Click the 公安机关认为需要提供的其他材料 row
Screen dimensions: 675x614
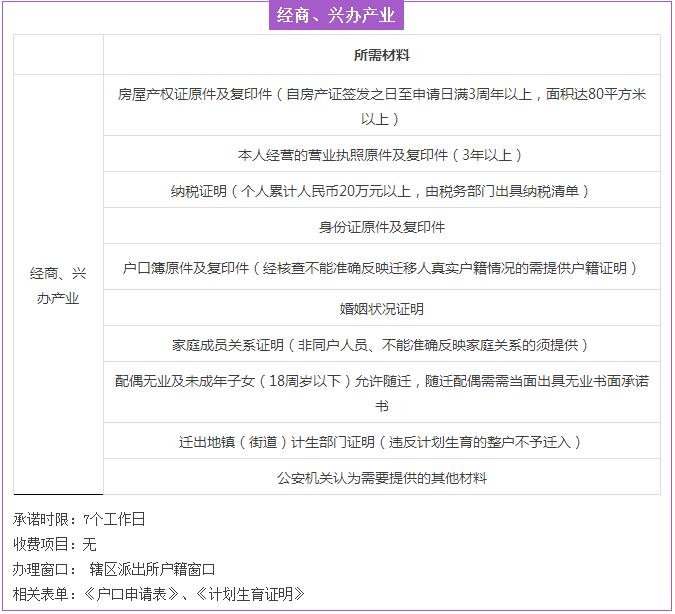381,477
